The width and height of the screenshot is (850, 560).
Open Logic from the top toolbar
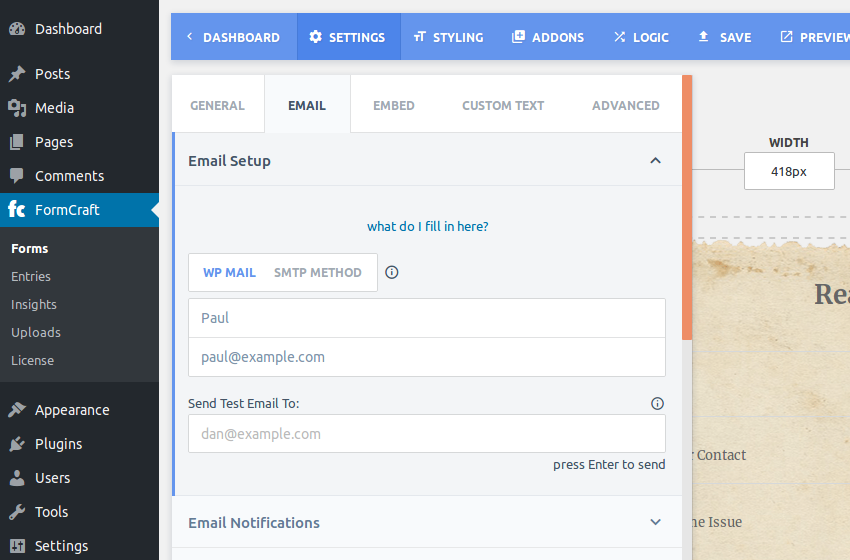tap(641, 37)
